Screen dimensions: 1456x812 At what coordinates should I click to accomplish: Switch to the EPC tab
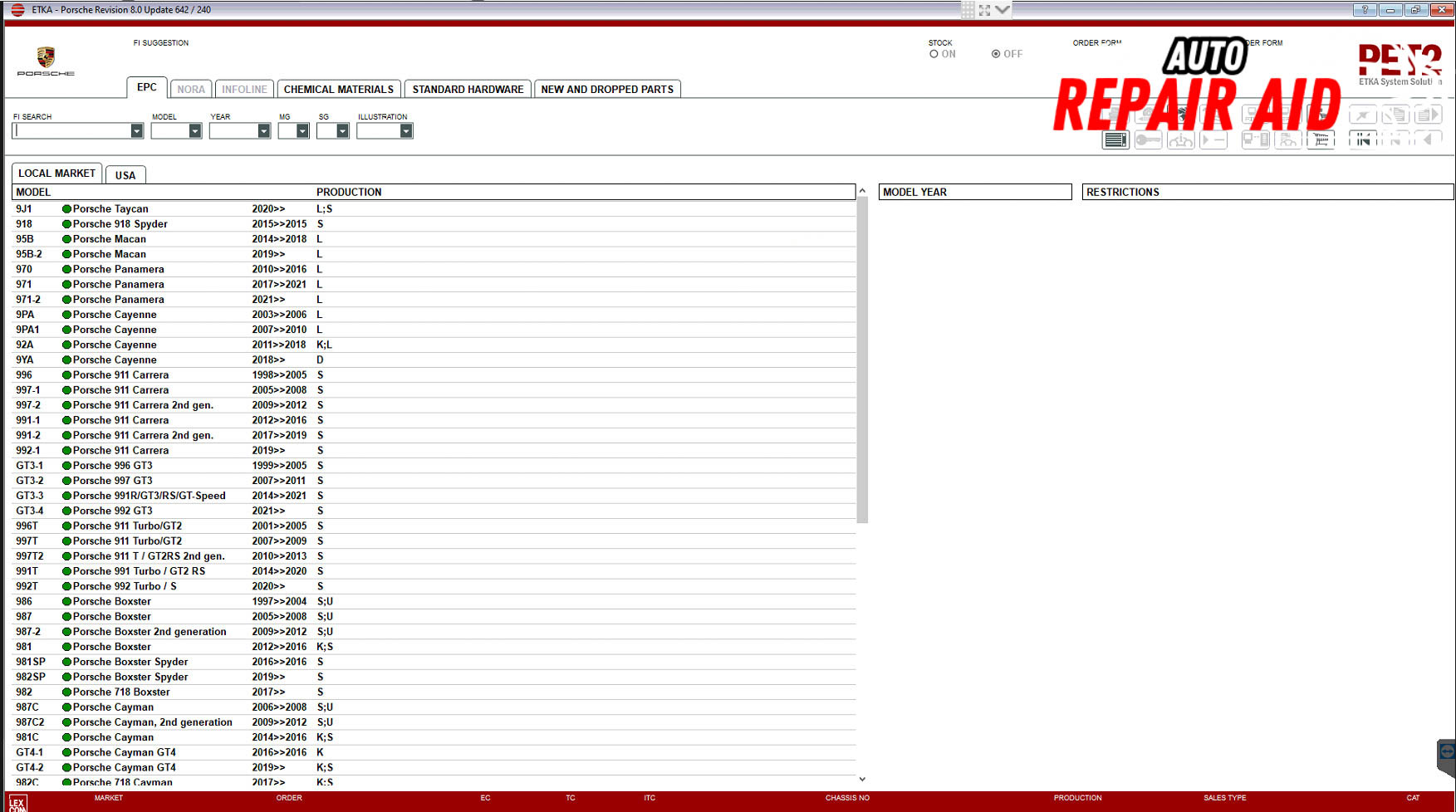pos(147,87)
